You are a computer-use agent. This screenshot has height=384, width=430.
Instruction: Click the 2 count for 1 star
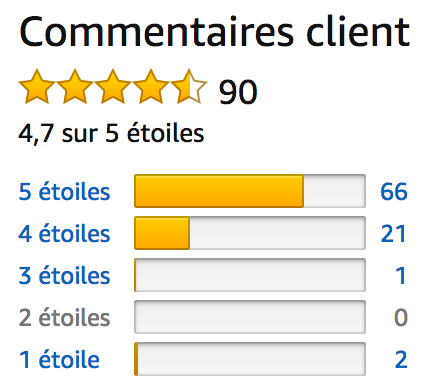401,360
